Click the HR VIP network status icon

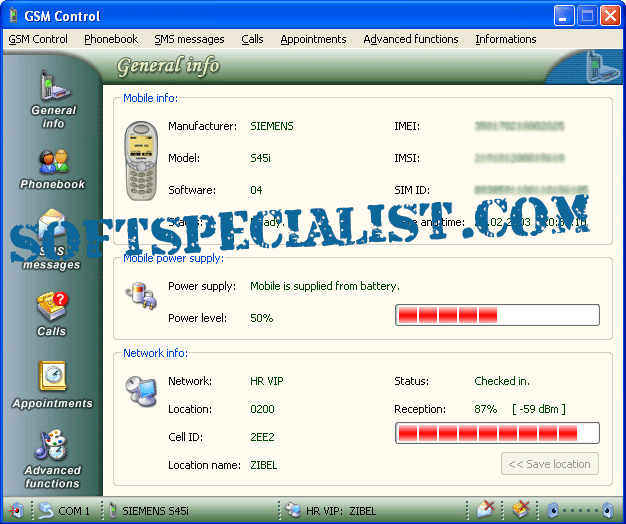click(293, 511)
